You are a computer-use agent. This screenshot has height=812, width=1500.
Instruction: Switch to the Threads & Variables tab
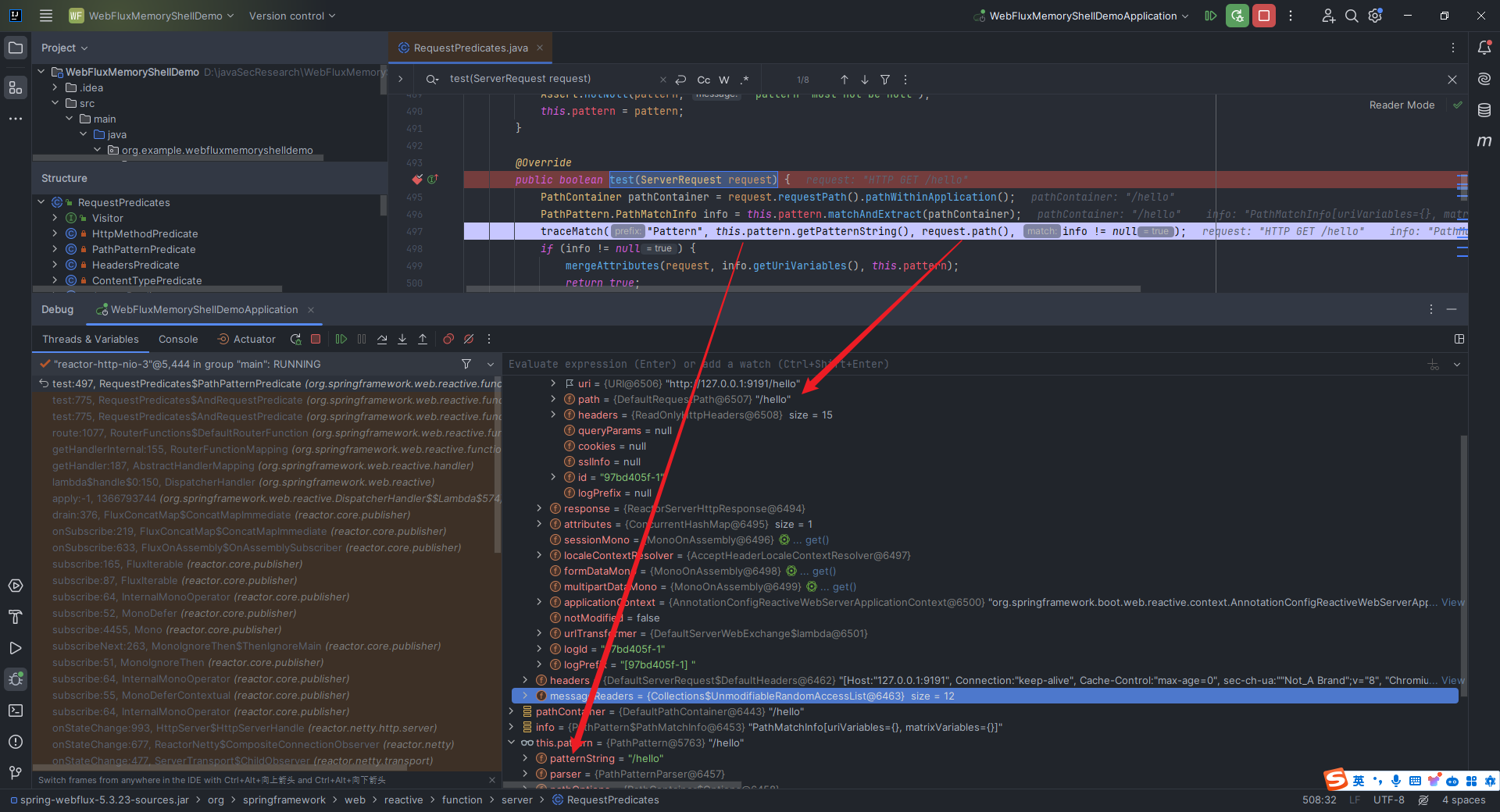point(91,339)
